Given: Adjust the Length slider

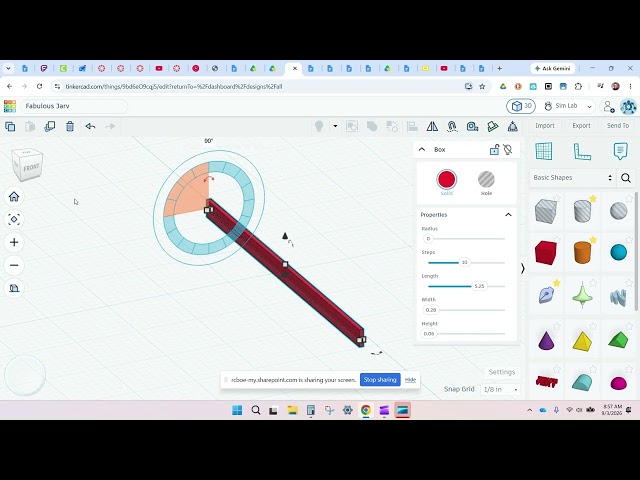Looking at the screenshot, I should click(x=479, y=286).
